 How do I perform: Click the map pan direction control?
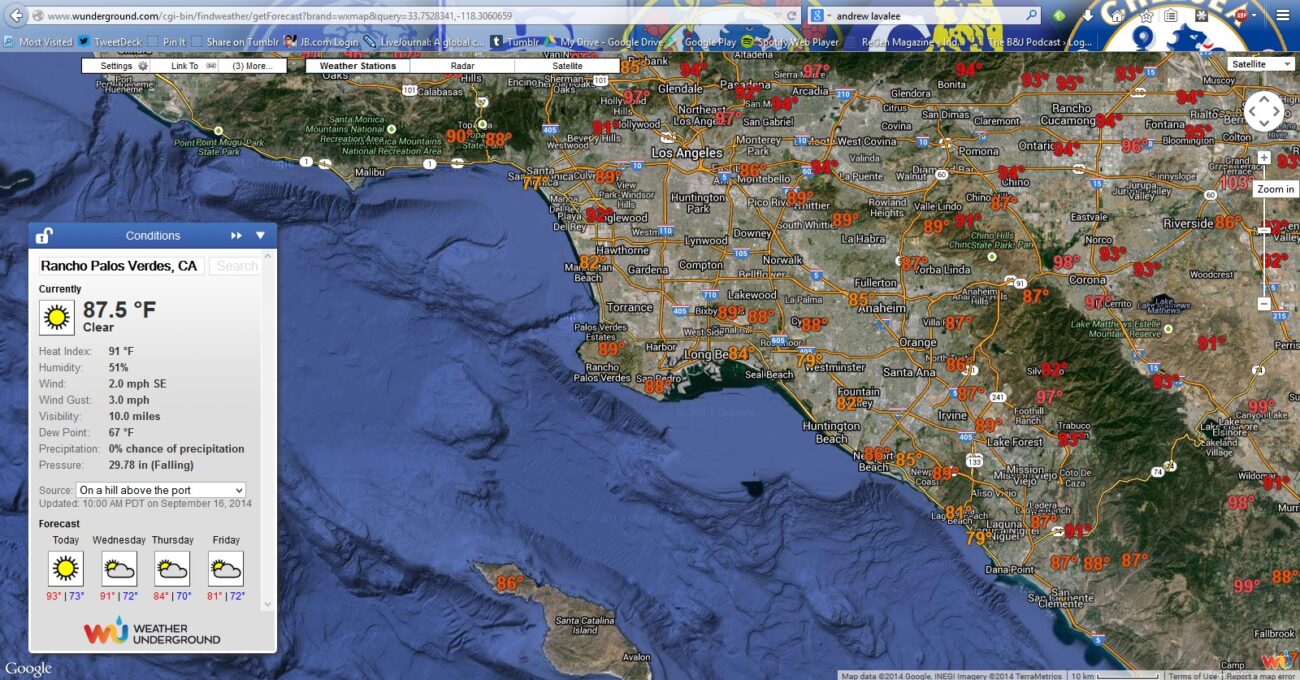tap(1264, 111)
